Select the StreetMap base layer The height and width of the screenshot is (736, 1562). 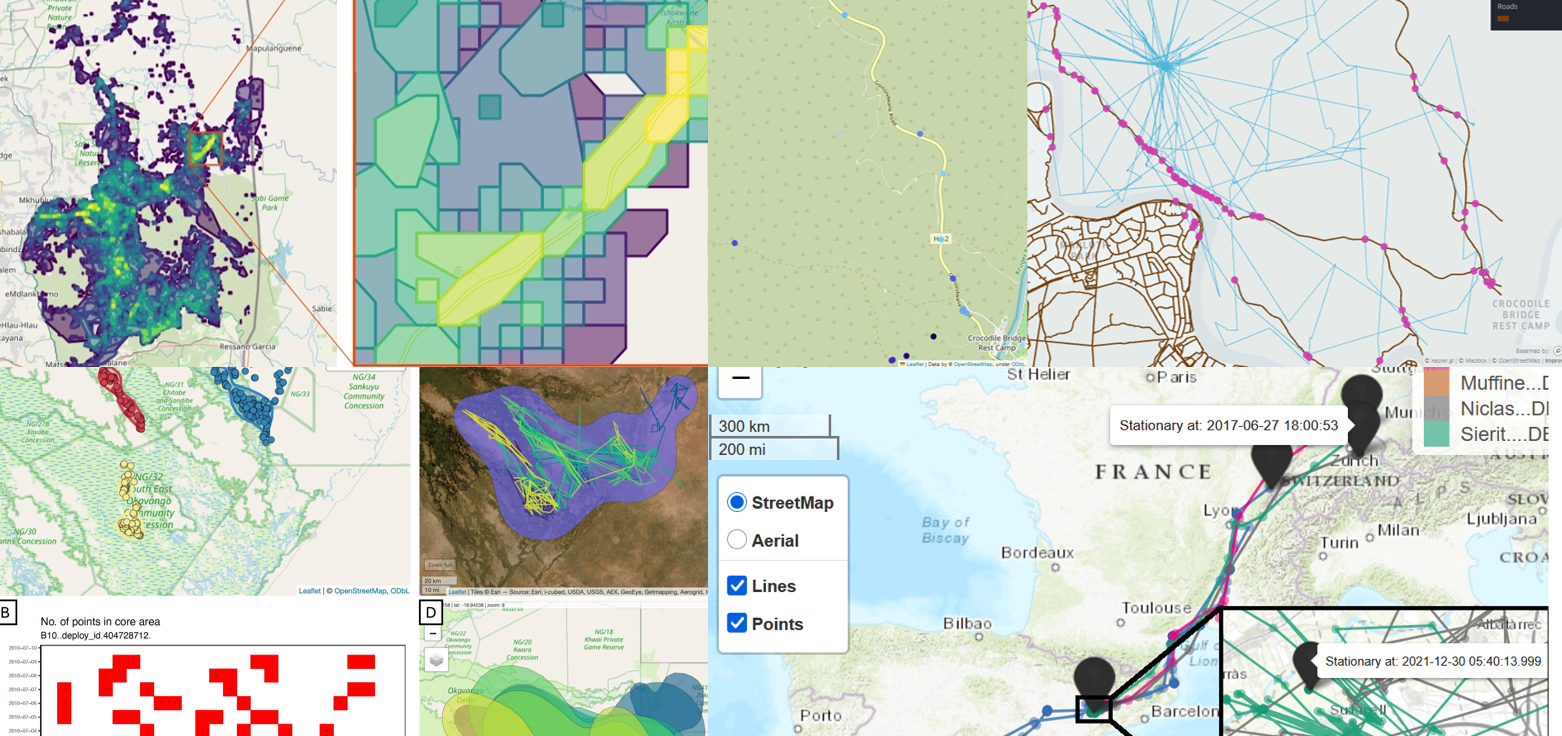[737, 502]
